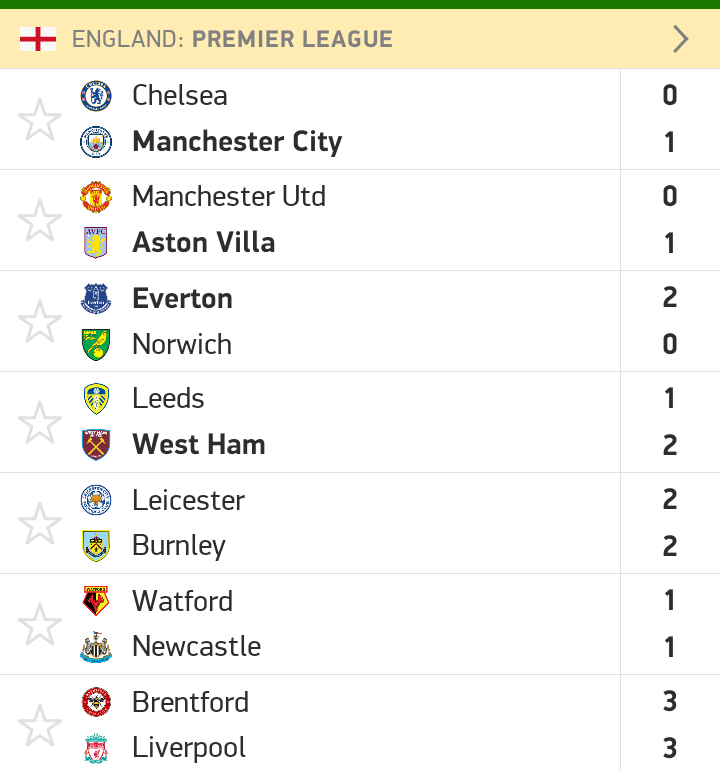Click the Liverpool club crest
Screen dimensions: 720x771
click(96, 748)
